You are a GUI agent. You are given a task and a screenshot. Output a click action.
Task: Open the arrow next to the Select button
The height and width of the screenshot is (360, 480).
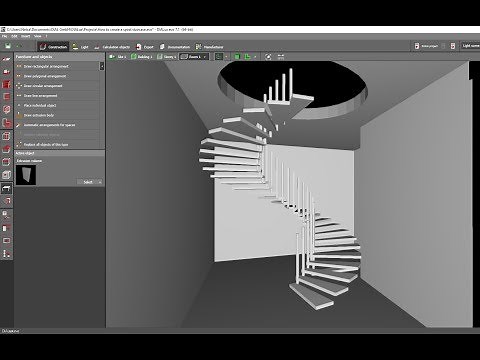[100, 182]
